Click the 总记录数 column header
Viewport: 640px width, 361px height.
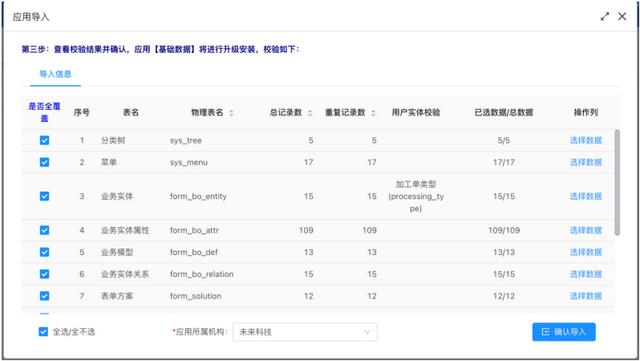(x=286, y=112)
